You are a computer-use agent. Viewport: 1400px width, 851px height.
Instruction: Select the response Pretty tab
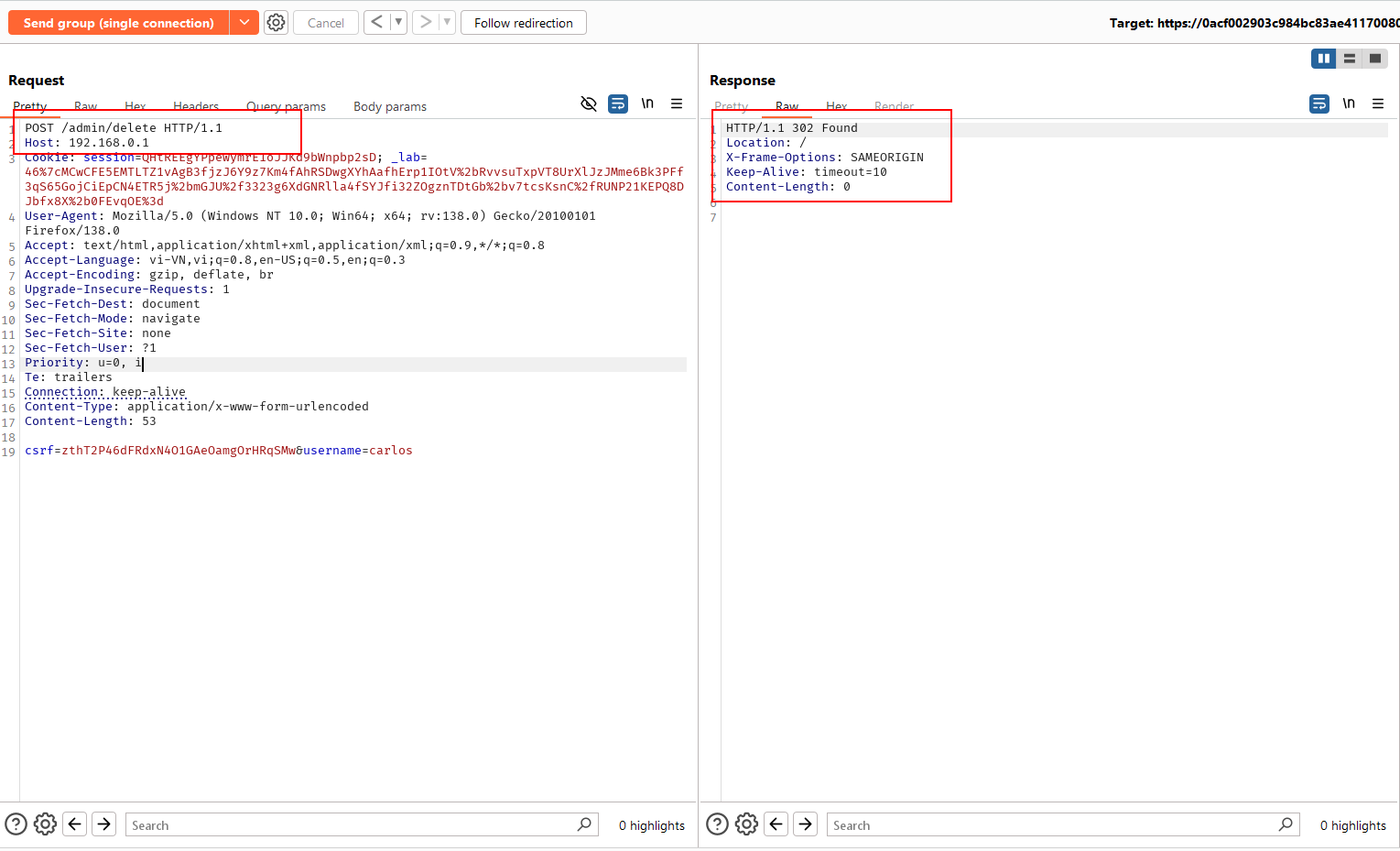click(732, 106)
